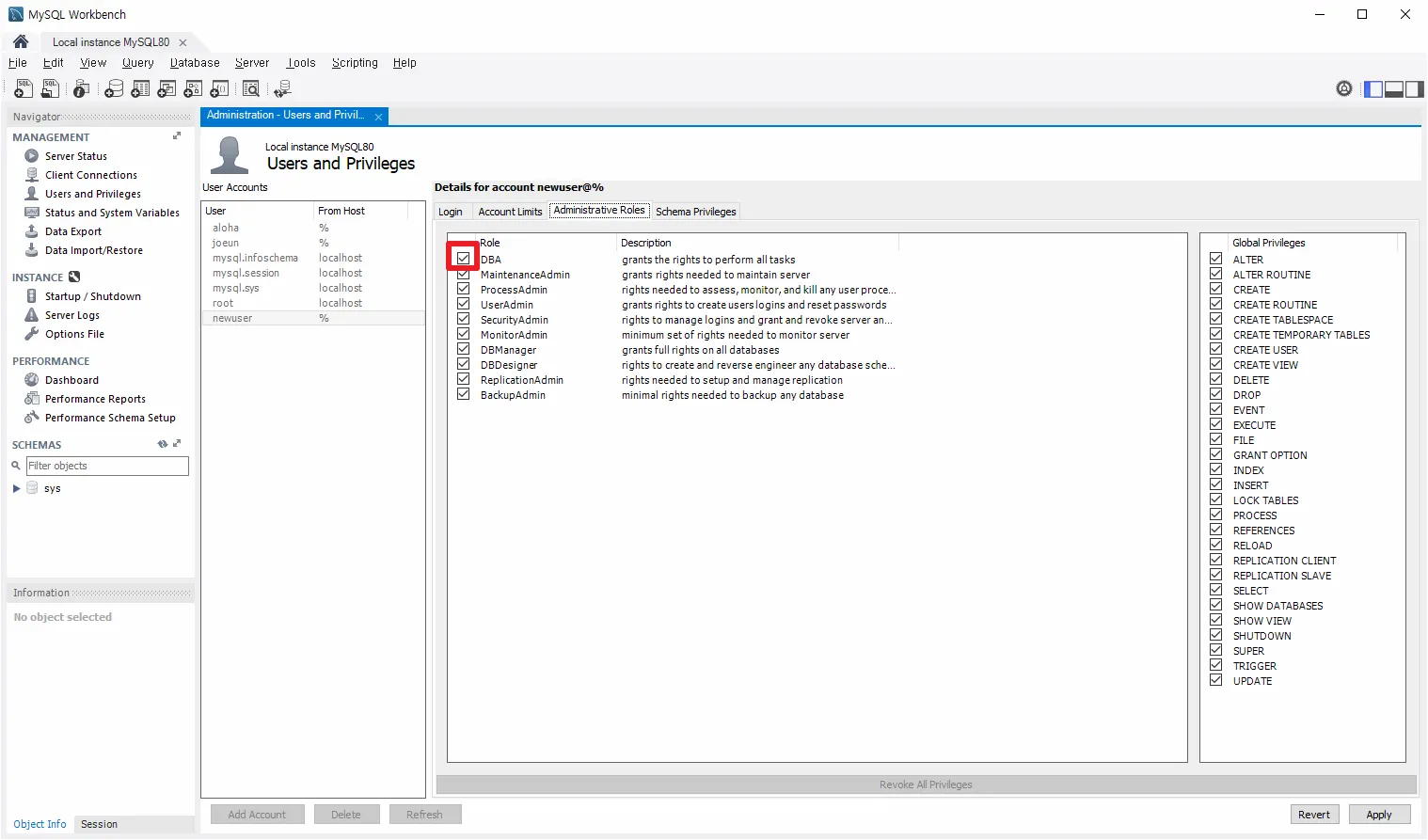Select the Administrative Roles tab
The height and width of the screenshot is (840, 1428).
[x=599, y=211]
